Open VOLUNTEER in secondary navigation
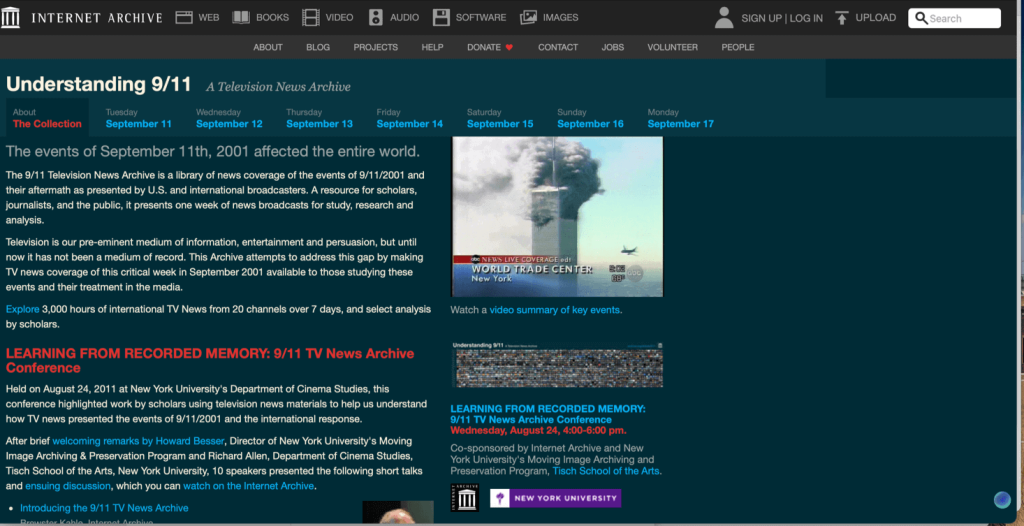Screen dimensions: 1024x526 click(x=673, y=47)
